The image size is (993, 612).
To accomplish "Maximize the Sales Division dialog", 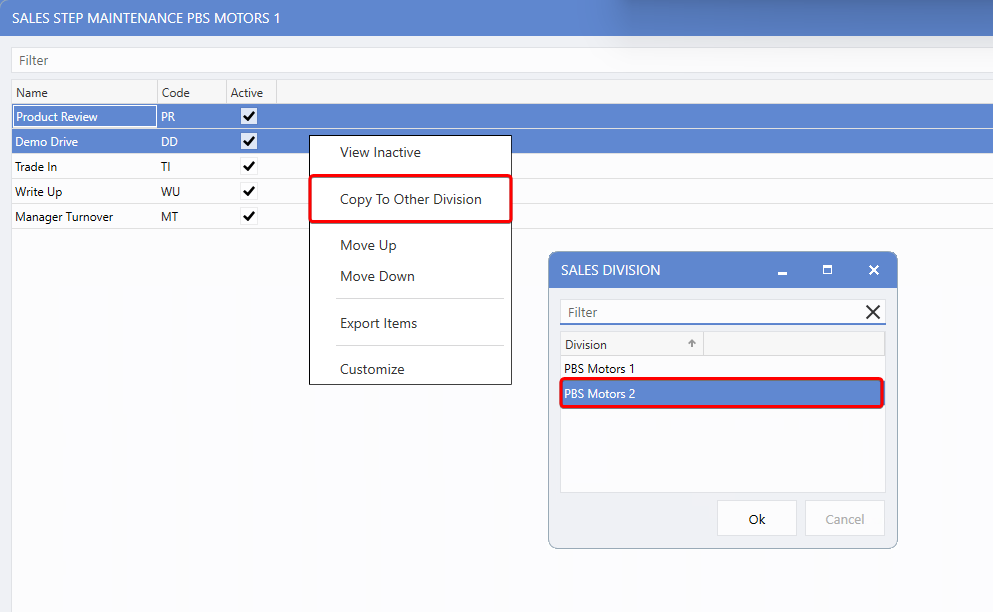I will [x=827, y=270].
